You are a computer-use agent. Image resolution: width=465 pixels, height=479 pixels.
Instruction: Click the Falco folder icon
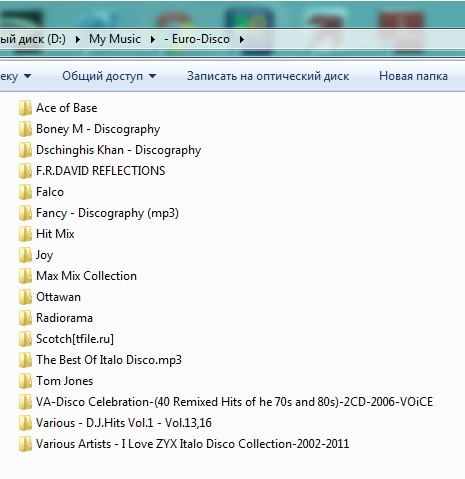point(25,192)
